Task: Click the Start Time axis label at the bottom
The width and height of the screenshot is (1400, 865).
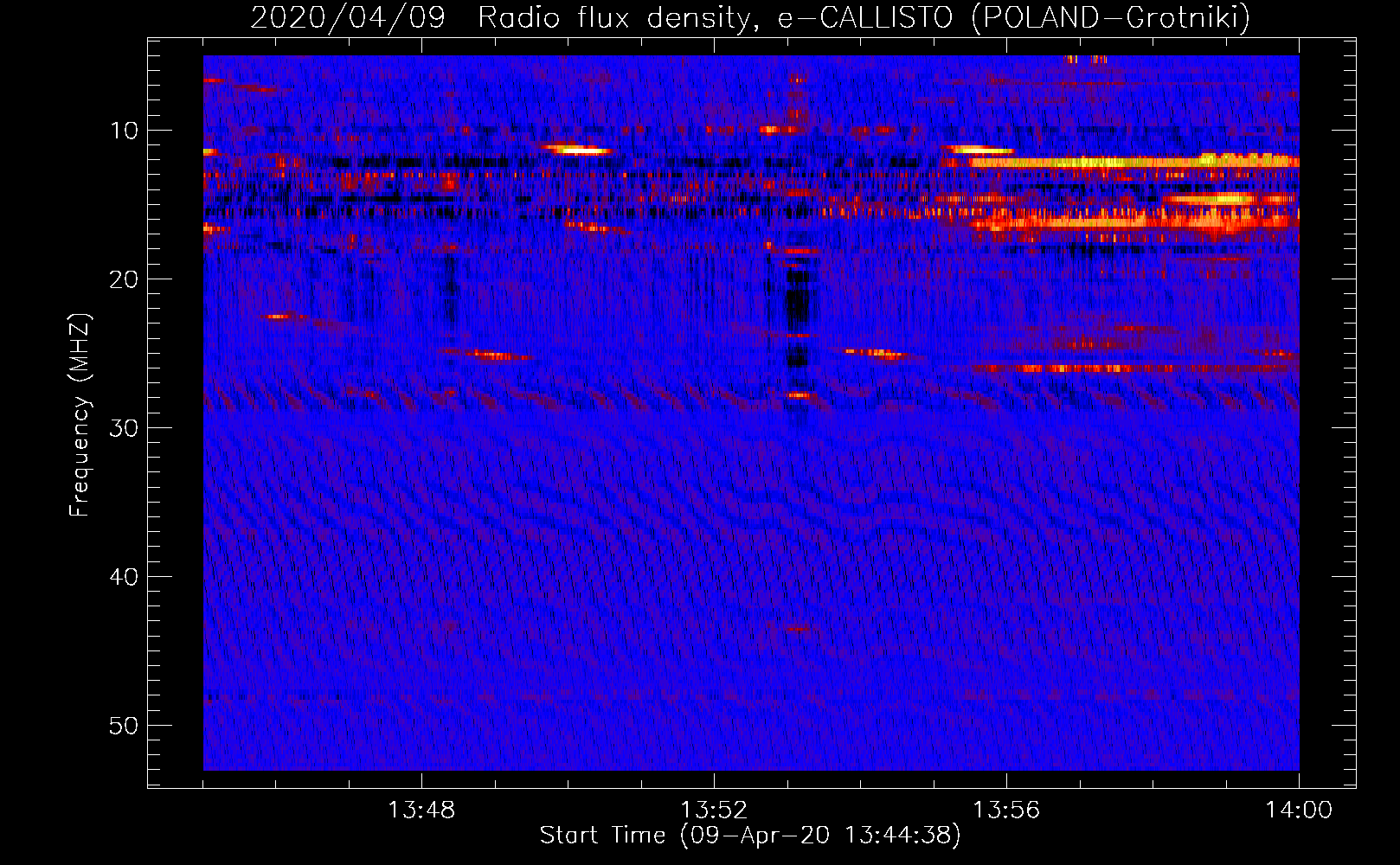Action: click(750, 836)
